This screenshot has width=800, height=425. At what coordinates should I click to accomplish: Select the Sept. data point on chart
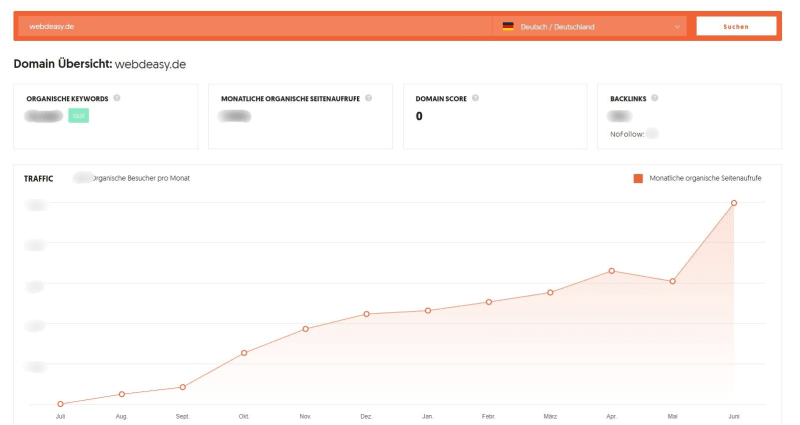tap(183, 387)
